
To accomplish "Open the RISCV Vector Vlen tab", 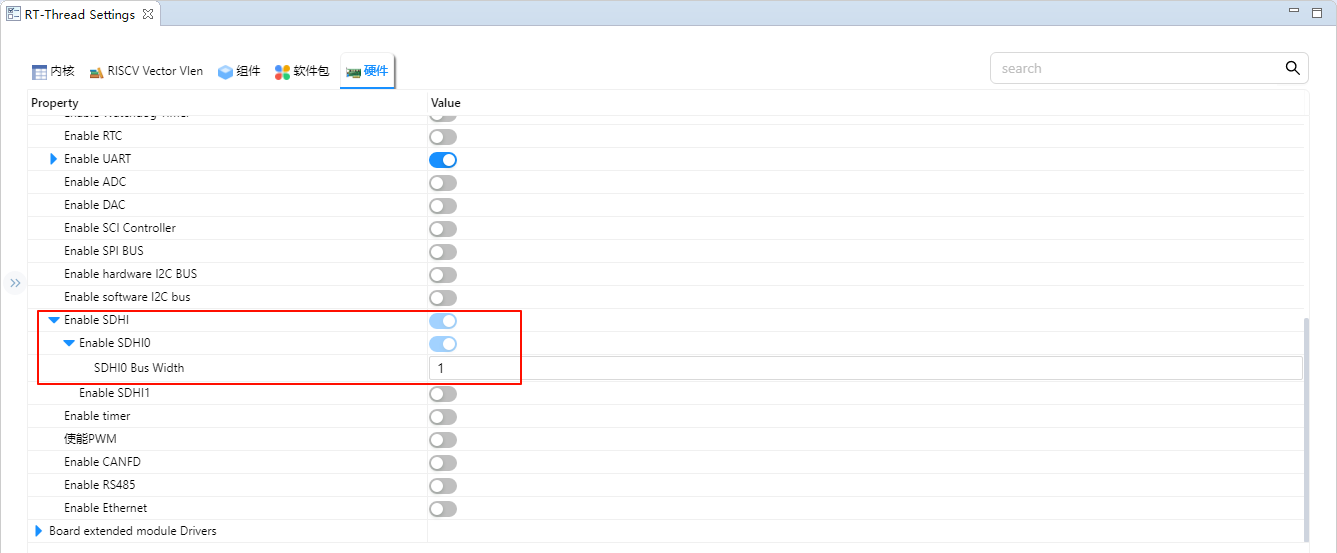I will [x=156, y=71].
